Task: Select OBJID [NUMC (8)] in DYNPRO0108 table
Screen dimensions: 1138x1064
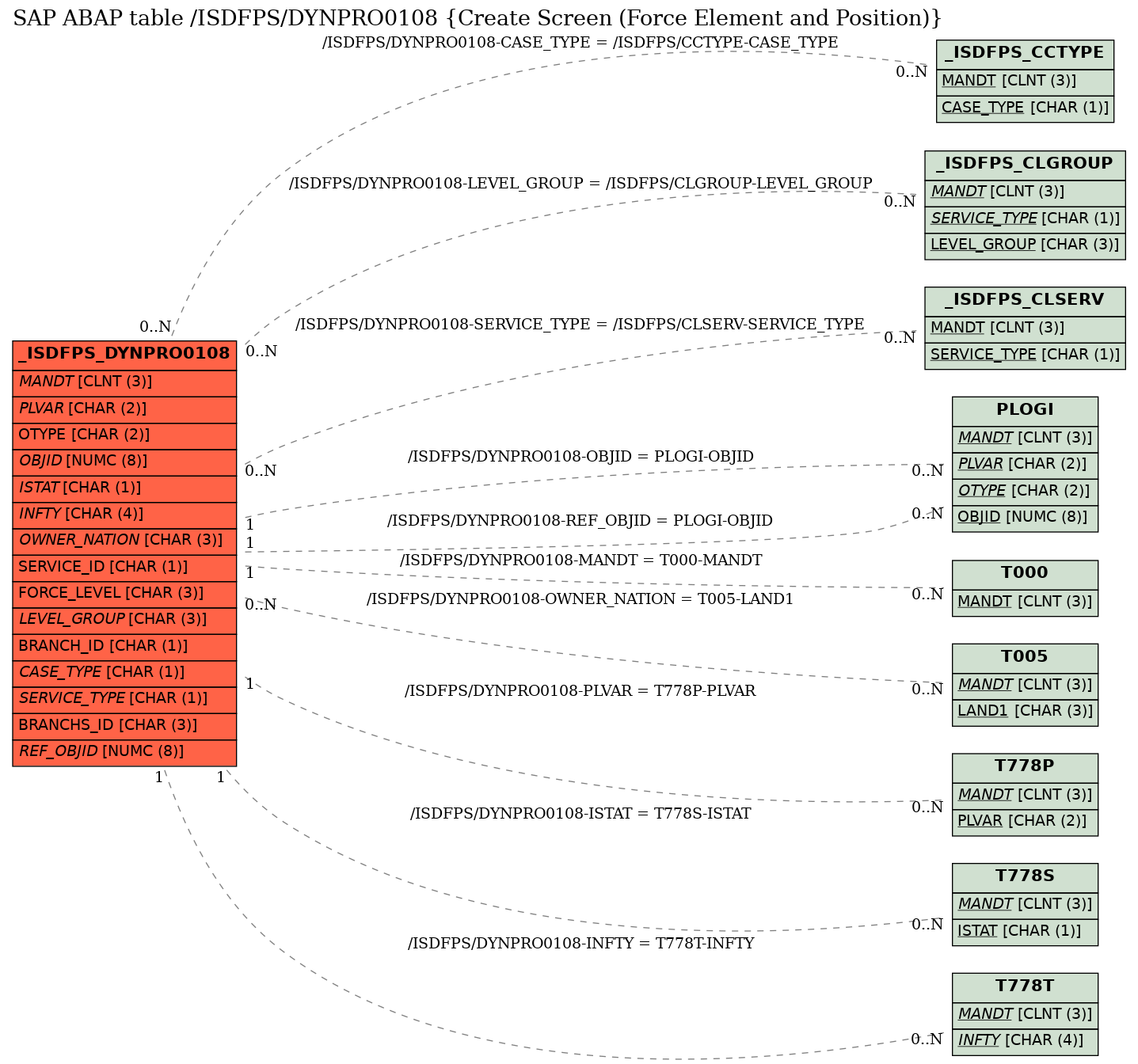Action: pyautogui.click(x=124, y=461)
